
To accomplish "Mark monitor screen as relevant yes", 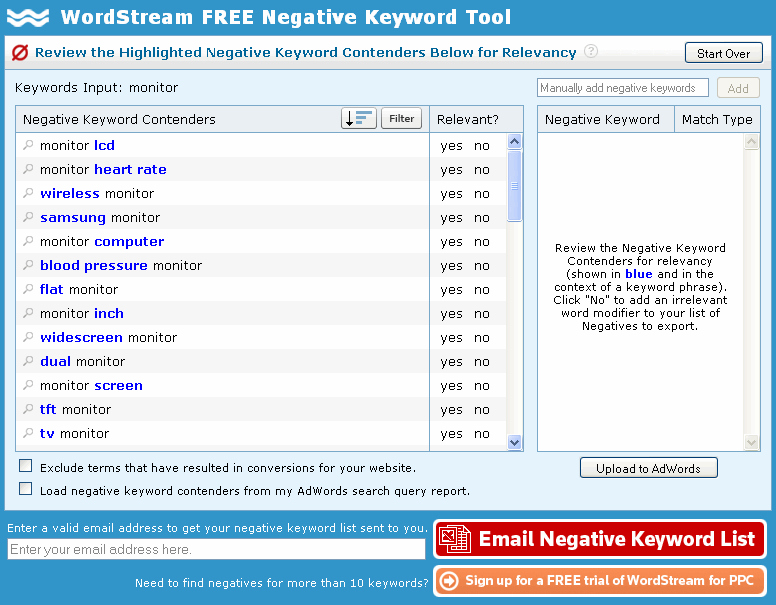I will coord(451,386).
